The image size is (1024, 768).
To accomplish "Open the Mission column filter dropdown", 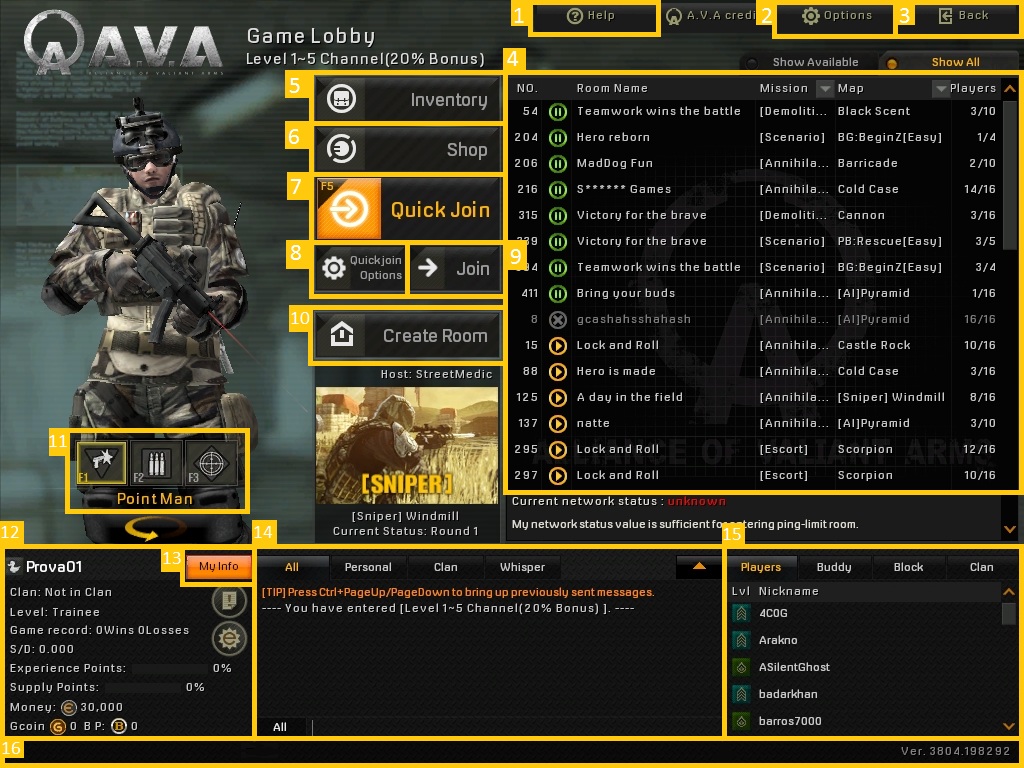I will [x=824, y=89].
